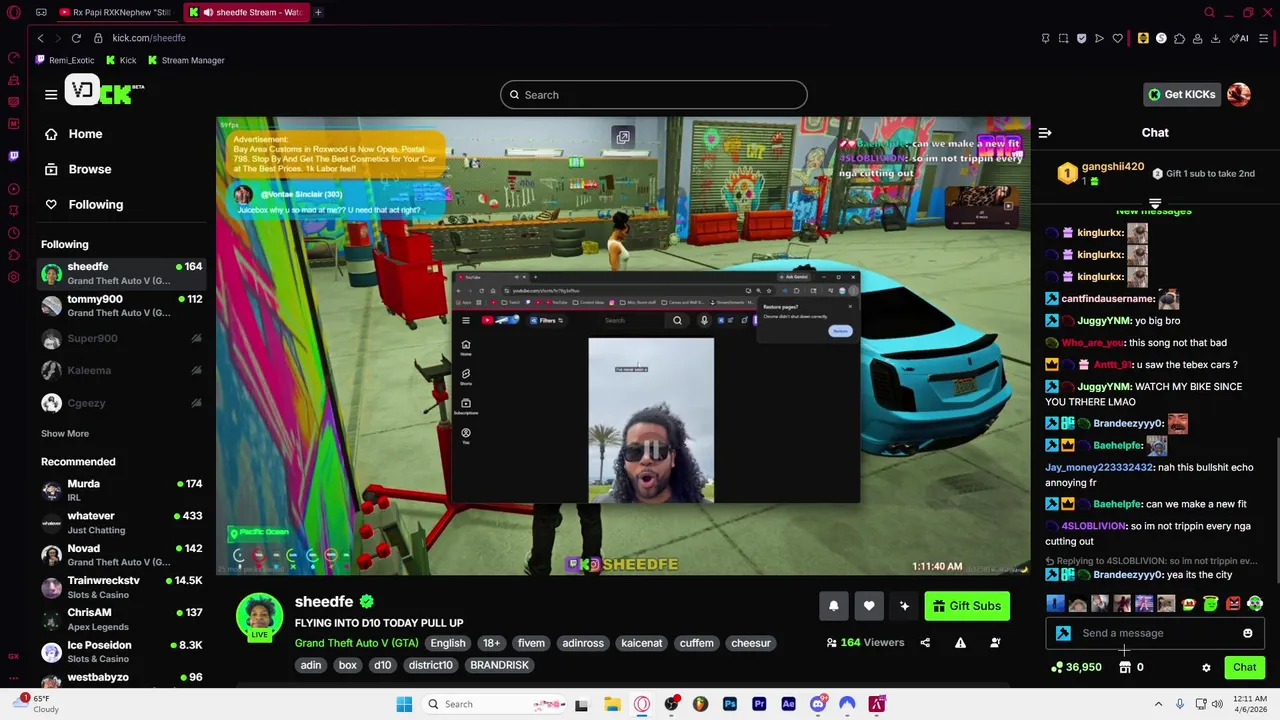Click the Opera browser menu logo
This screenshot has width=1280, height=720.
[13, 12]
